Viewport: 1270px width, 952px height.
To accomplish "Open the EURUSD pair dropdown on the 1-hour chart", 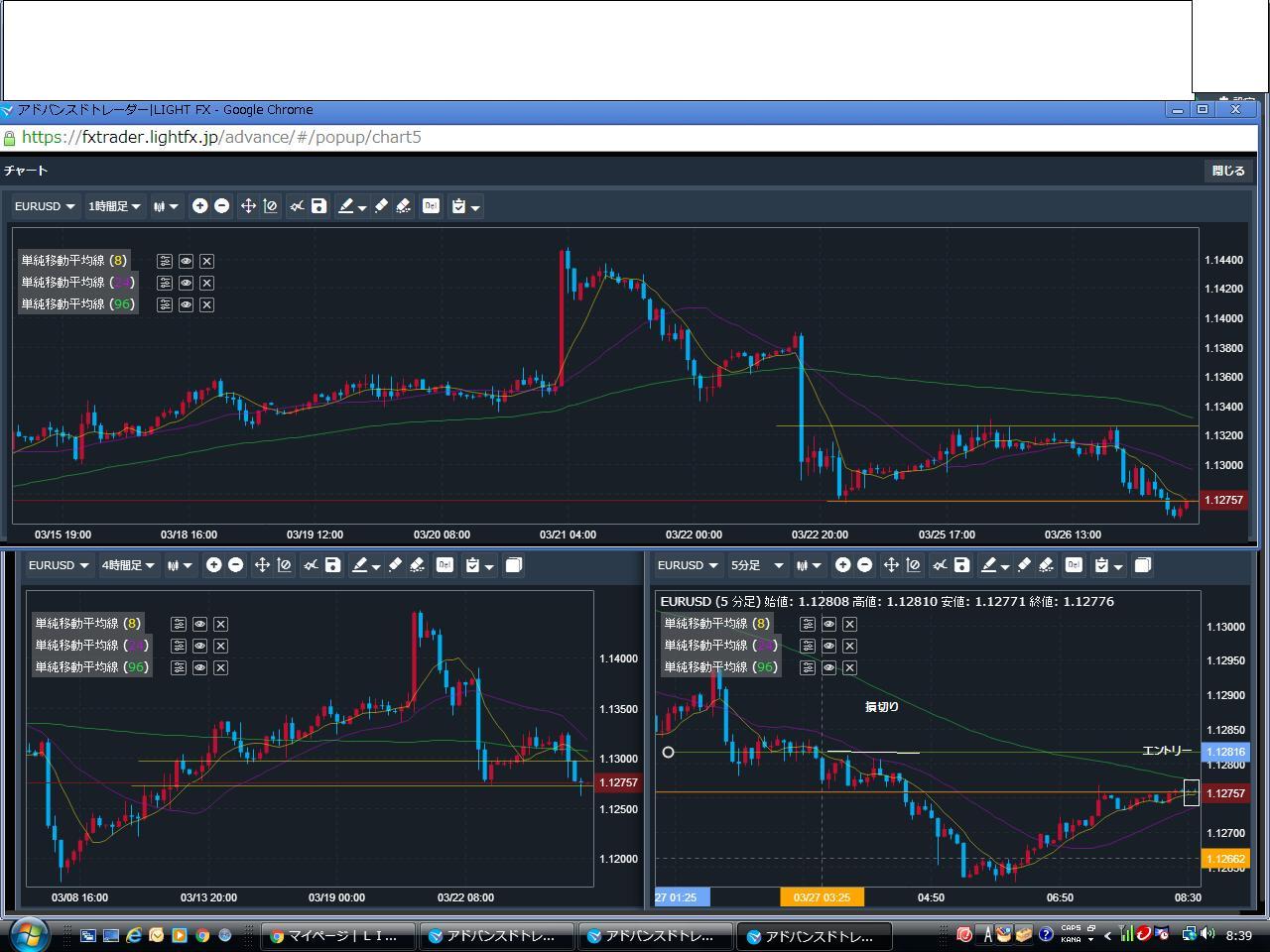I will [x=45, y=206].
